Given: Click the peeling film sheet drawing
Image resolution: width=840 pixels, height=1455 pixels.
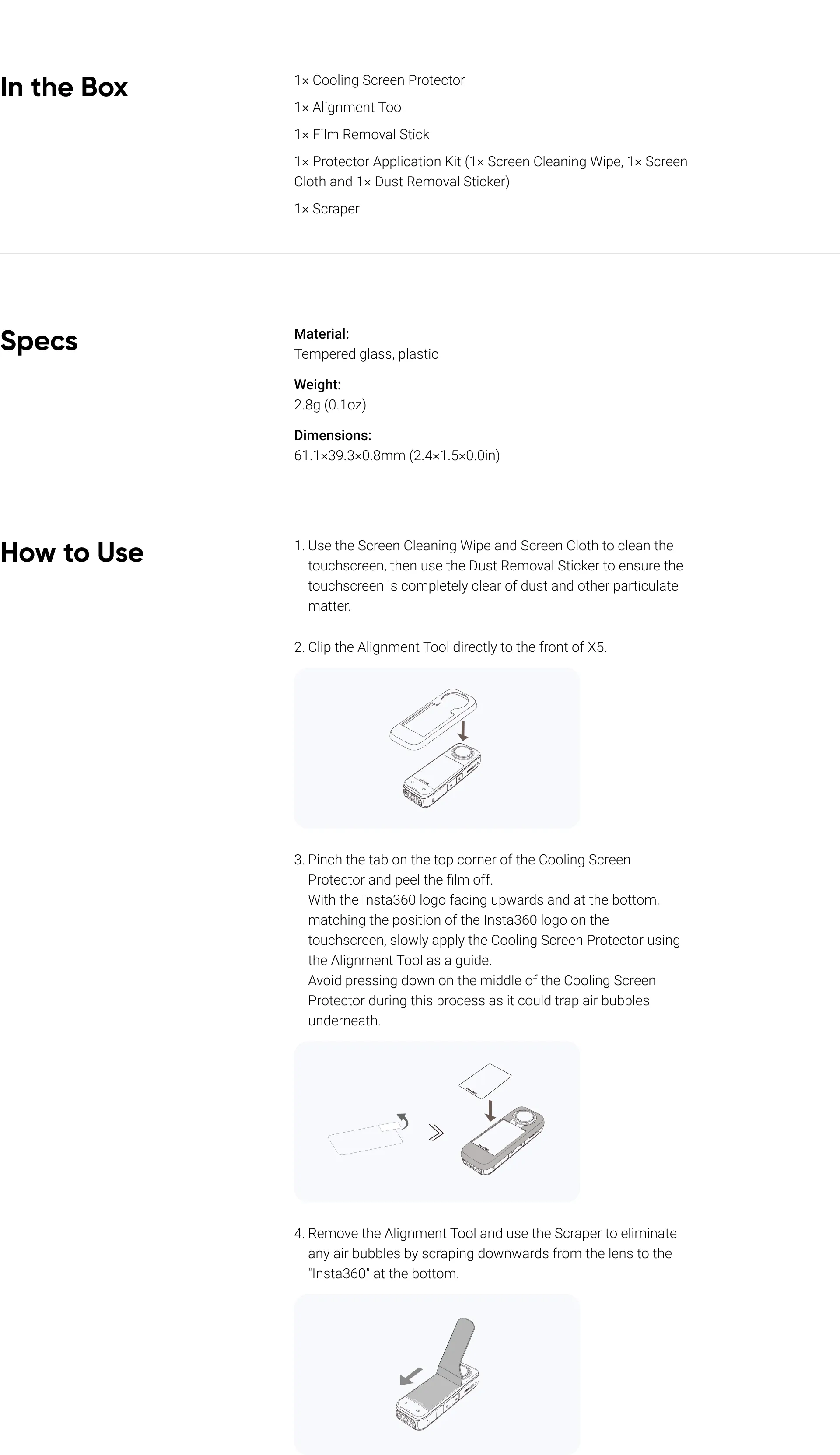Looking at the screenshot, I should tap(364, 1139).
